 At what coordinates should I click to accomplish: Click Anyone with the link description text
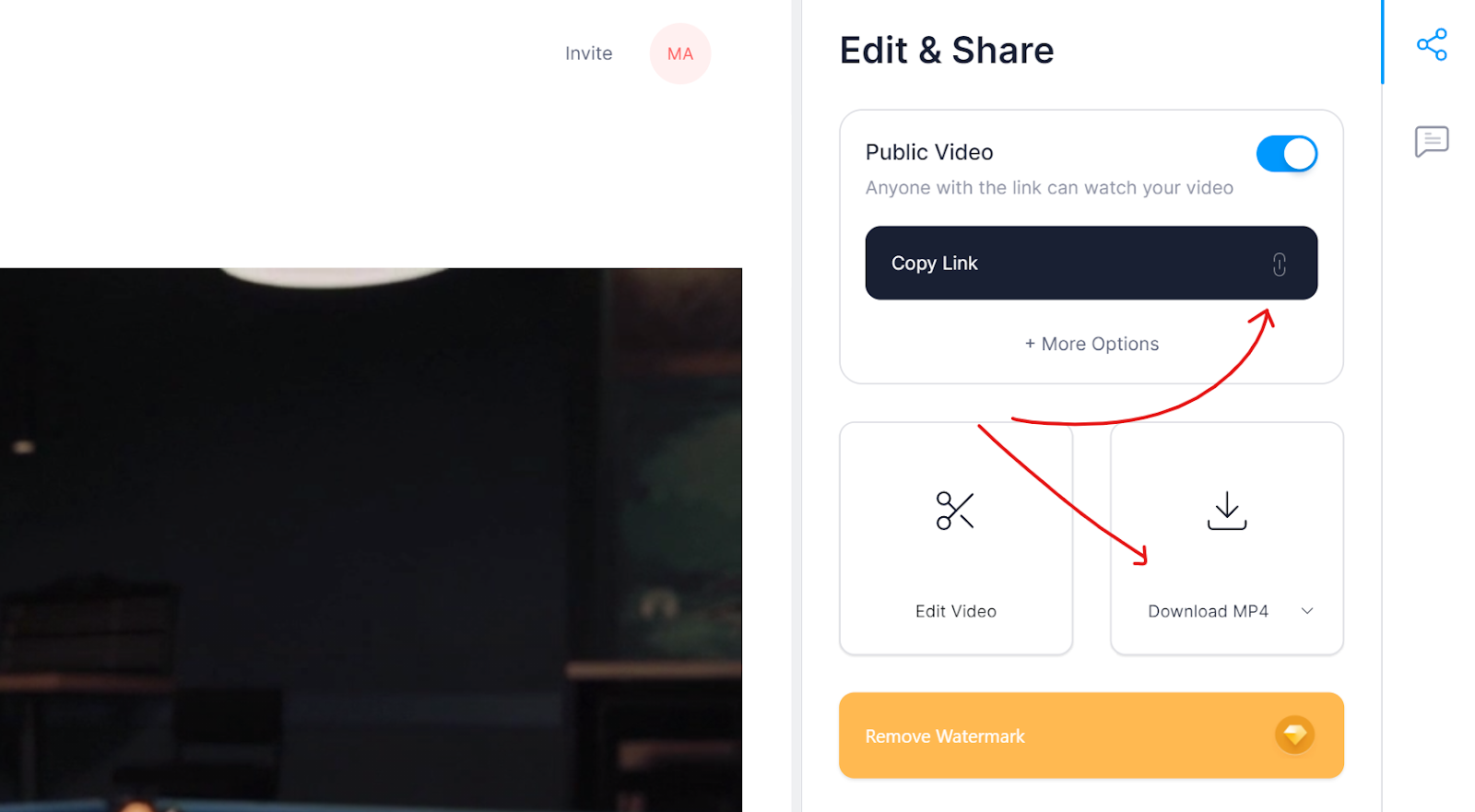pos(1049,188)
